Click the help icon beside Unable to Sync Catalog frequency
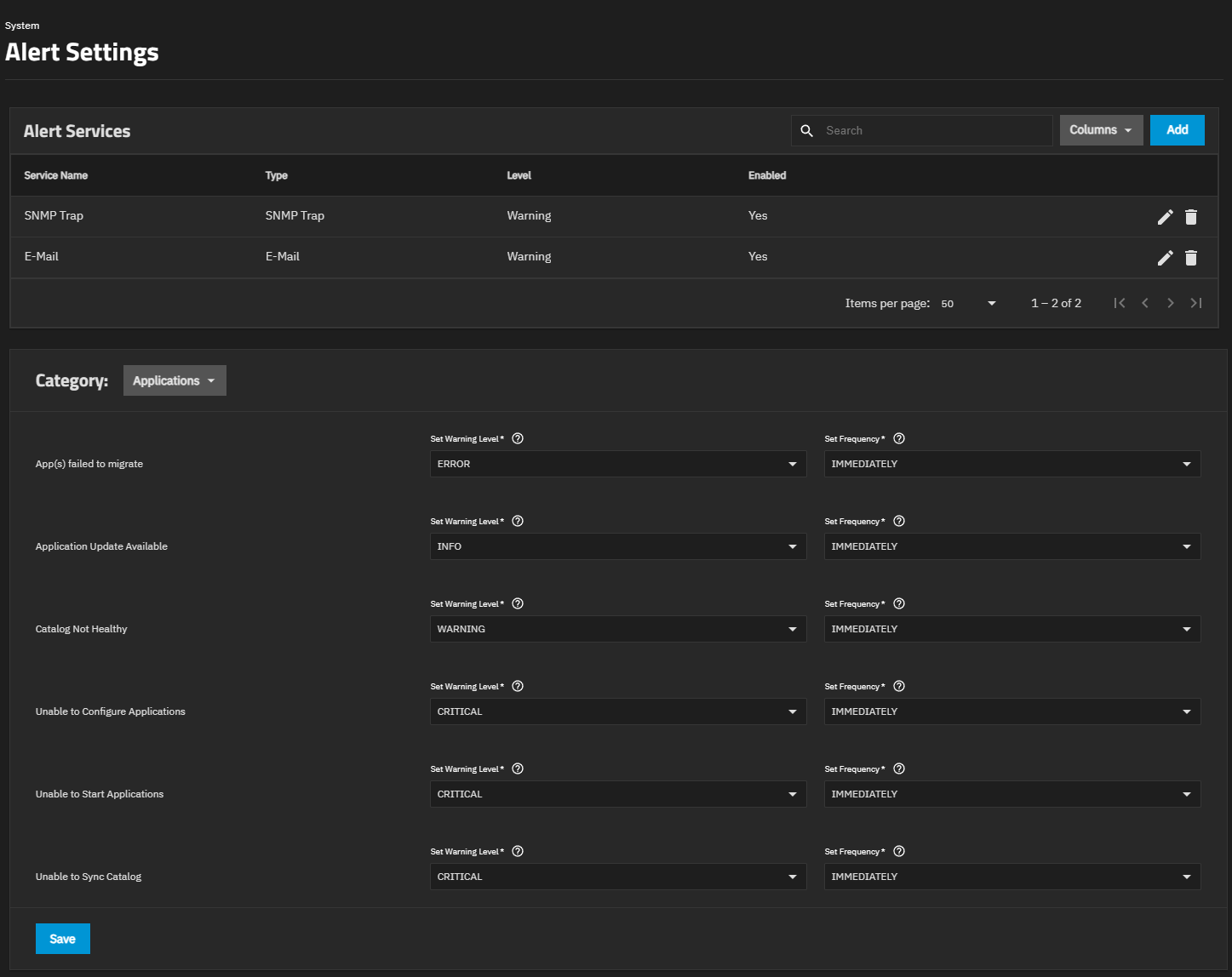1232x977 pixels. click(x=898, y=851)
